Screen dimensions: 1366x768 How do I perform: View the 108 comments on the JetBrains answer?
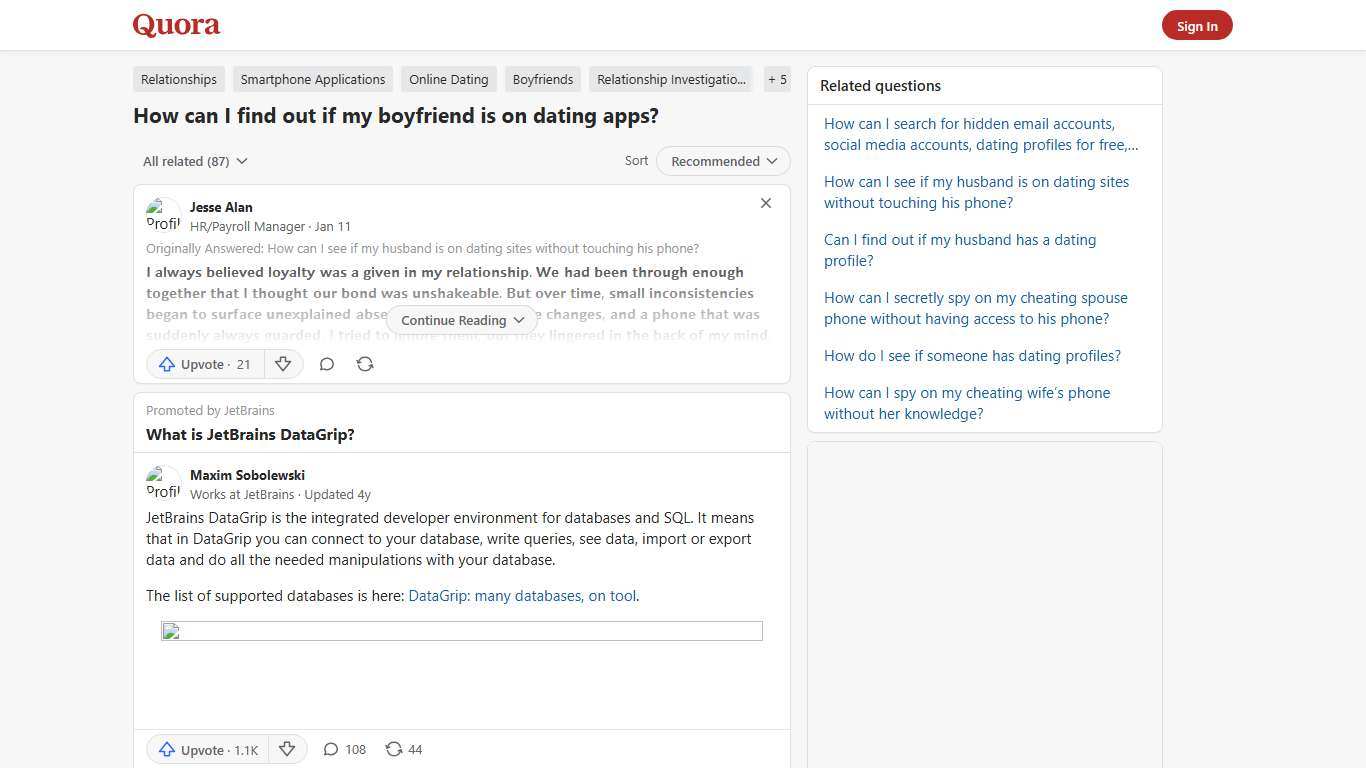[343, 749]
